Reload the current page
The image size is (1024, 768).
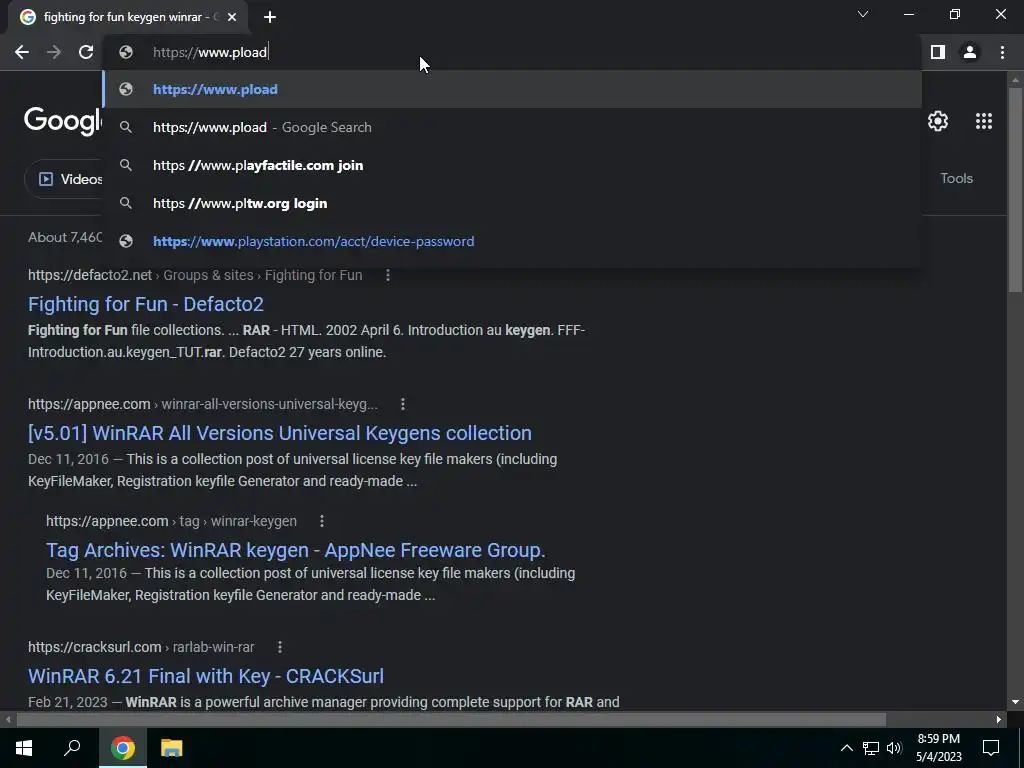[x=86, y=52]
